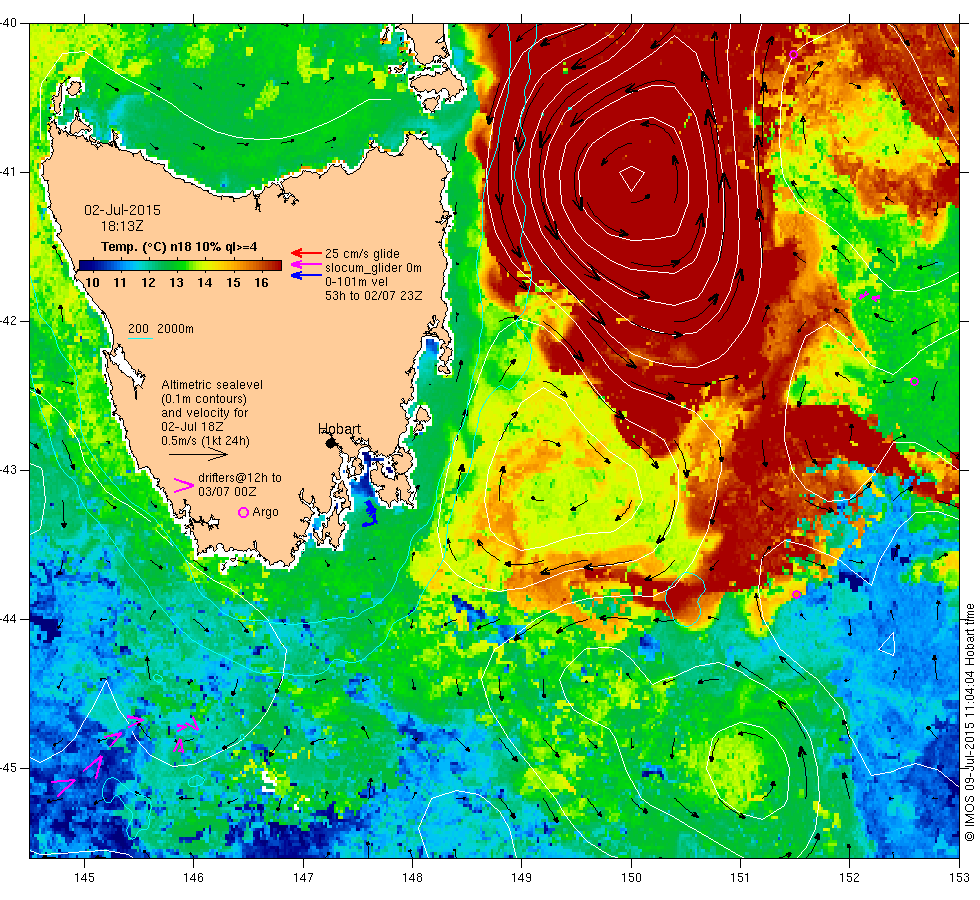Click the 'Altimetric sealevel' text

pos(212,384)
